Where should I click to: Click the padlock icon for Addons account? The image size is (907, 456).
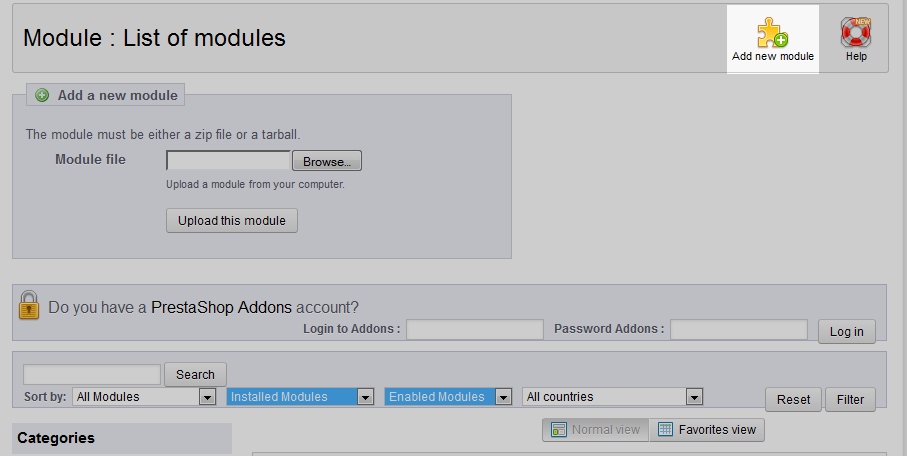29,305
